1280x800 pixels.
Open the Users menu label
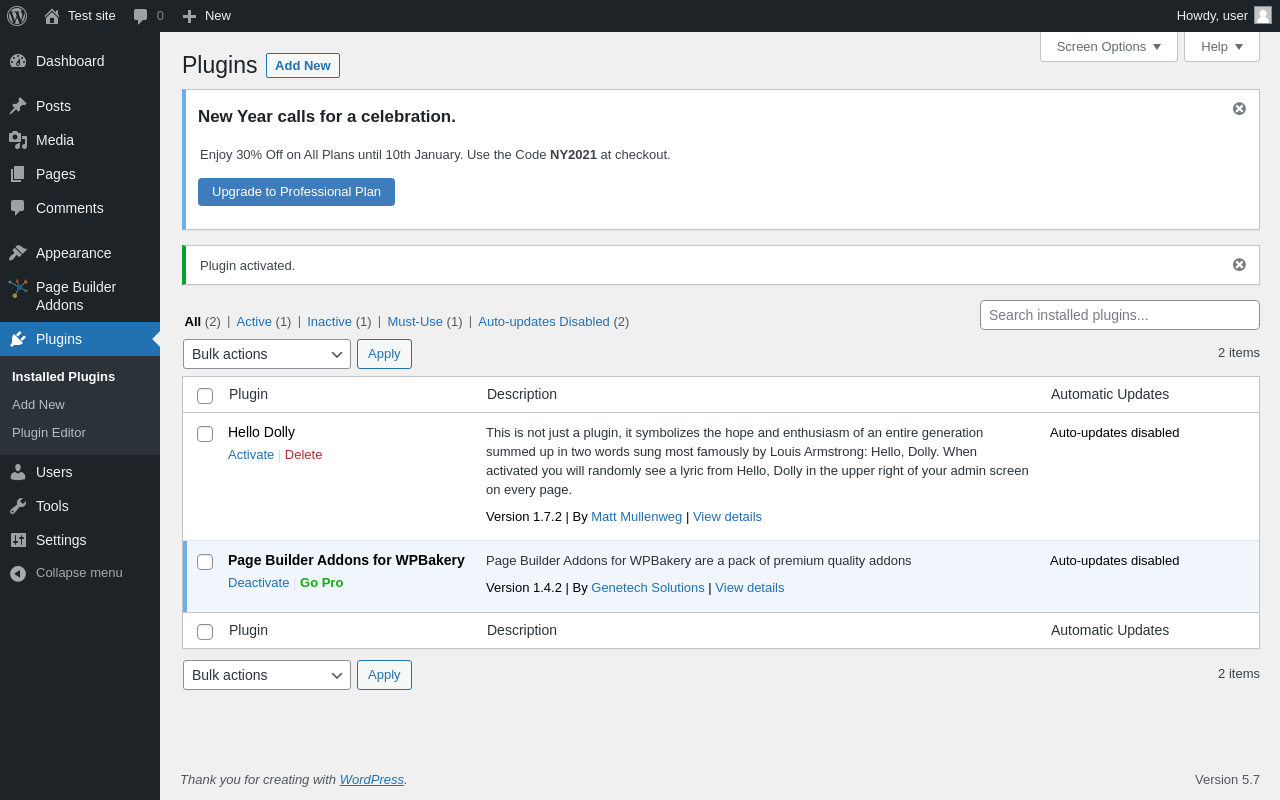pos(54,472)
